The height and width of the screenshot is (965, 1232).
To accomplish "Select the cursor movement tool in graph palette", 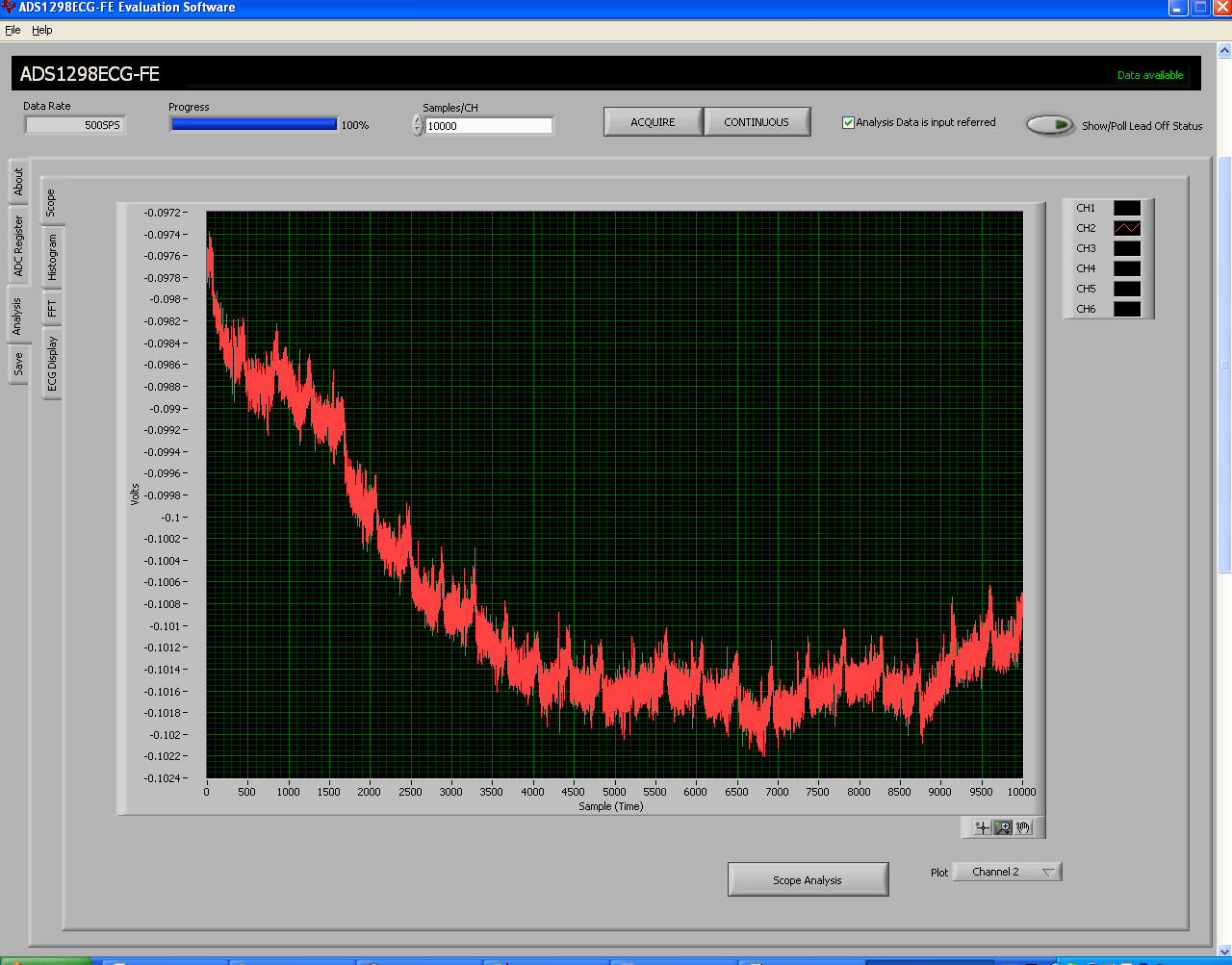I will click(982, 827).
